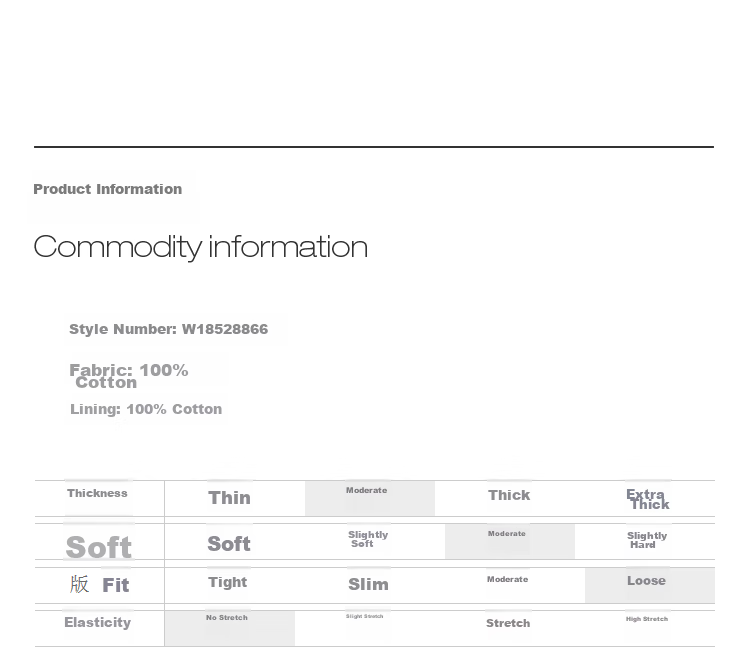The width and height of the screenshot is (750, 647).
Task: Click the 'Commodity information' title
Action: click(x=200, y=247)
